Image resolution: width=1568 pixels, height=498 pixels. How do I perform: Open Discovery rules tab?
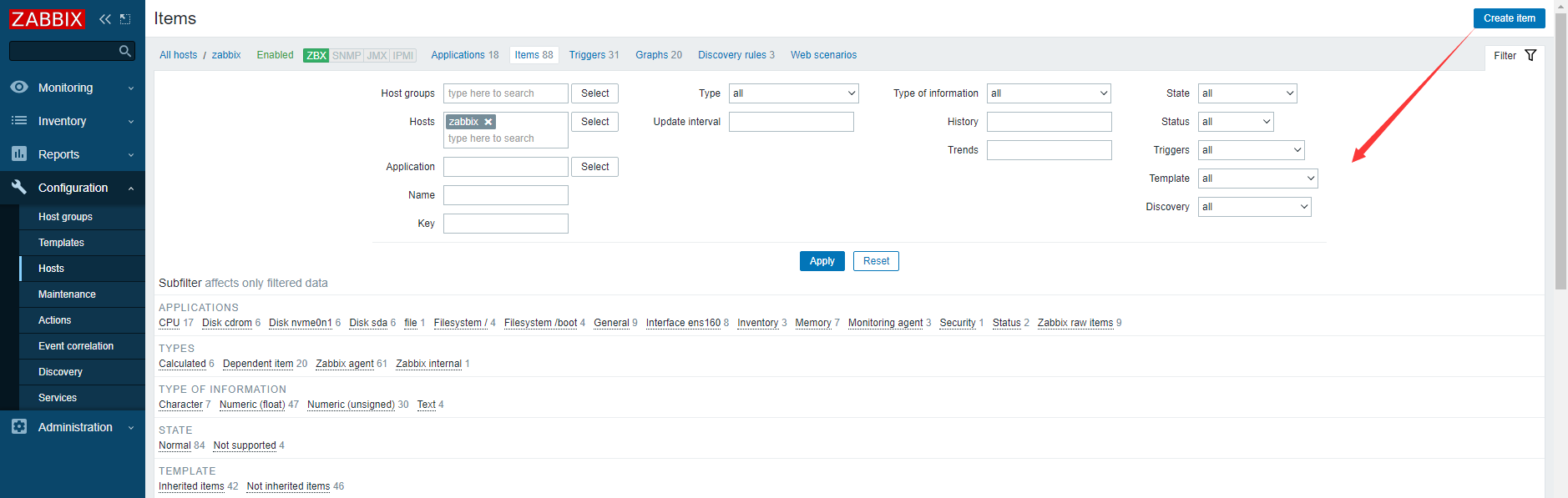pos(736,55)
